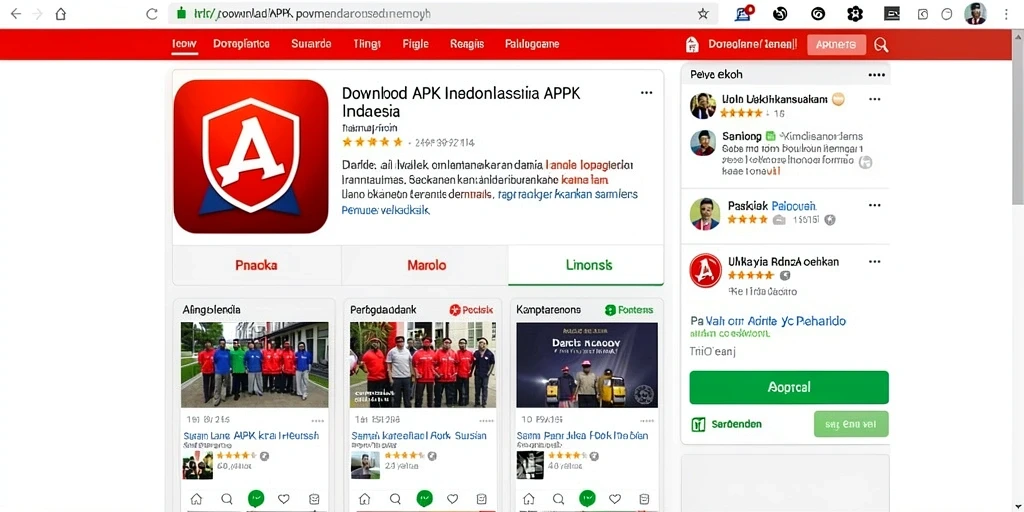The image size is (1024, 512).
Task: Open the red-shirt photo in Perbgdaodank card
Action: [423, 364]
